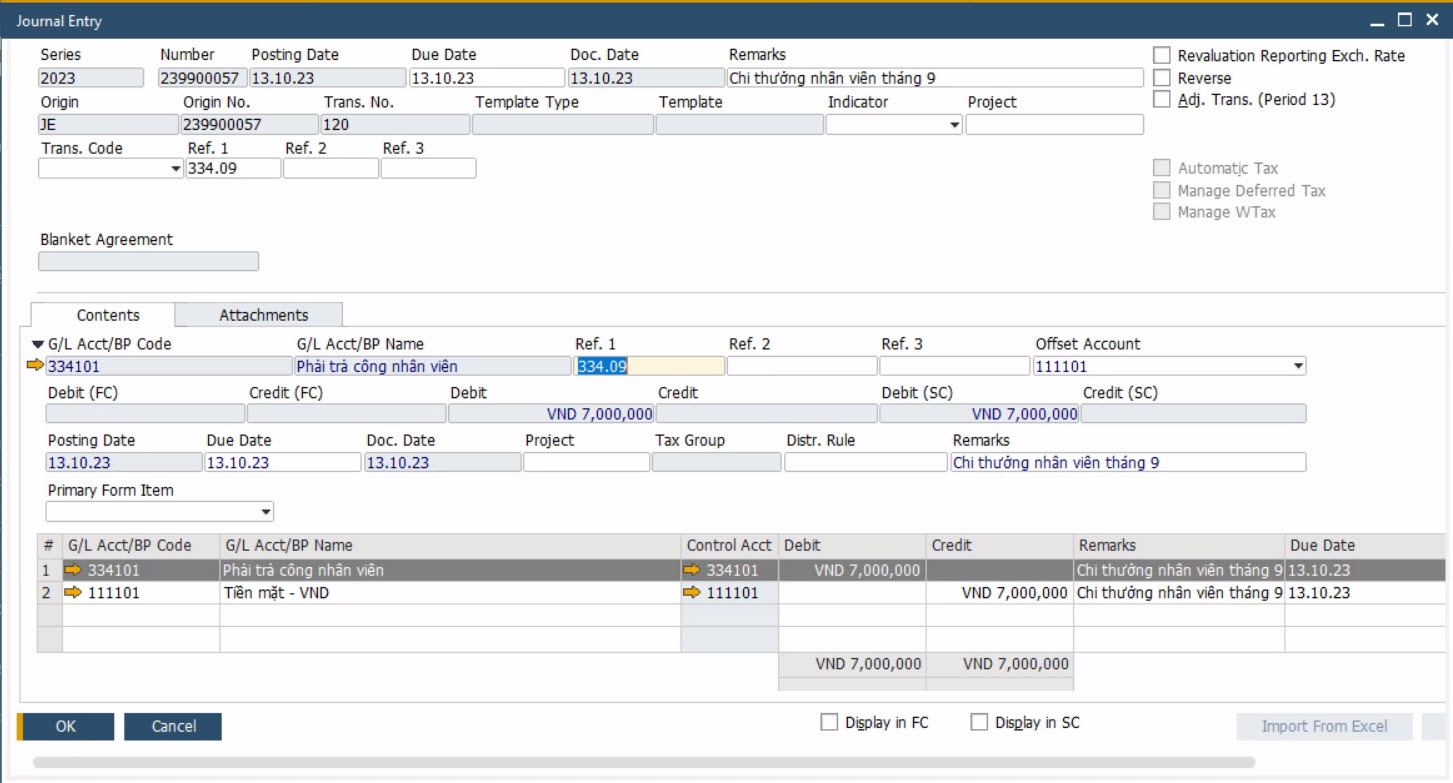The height and width of the screenshot is (783, 1453).
Task: Select row 2 number cell in table
Action: coord(49,593)
